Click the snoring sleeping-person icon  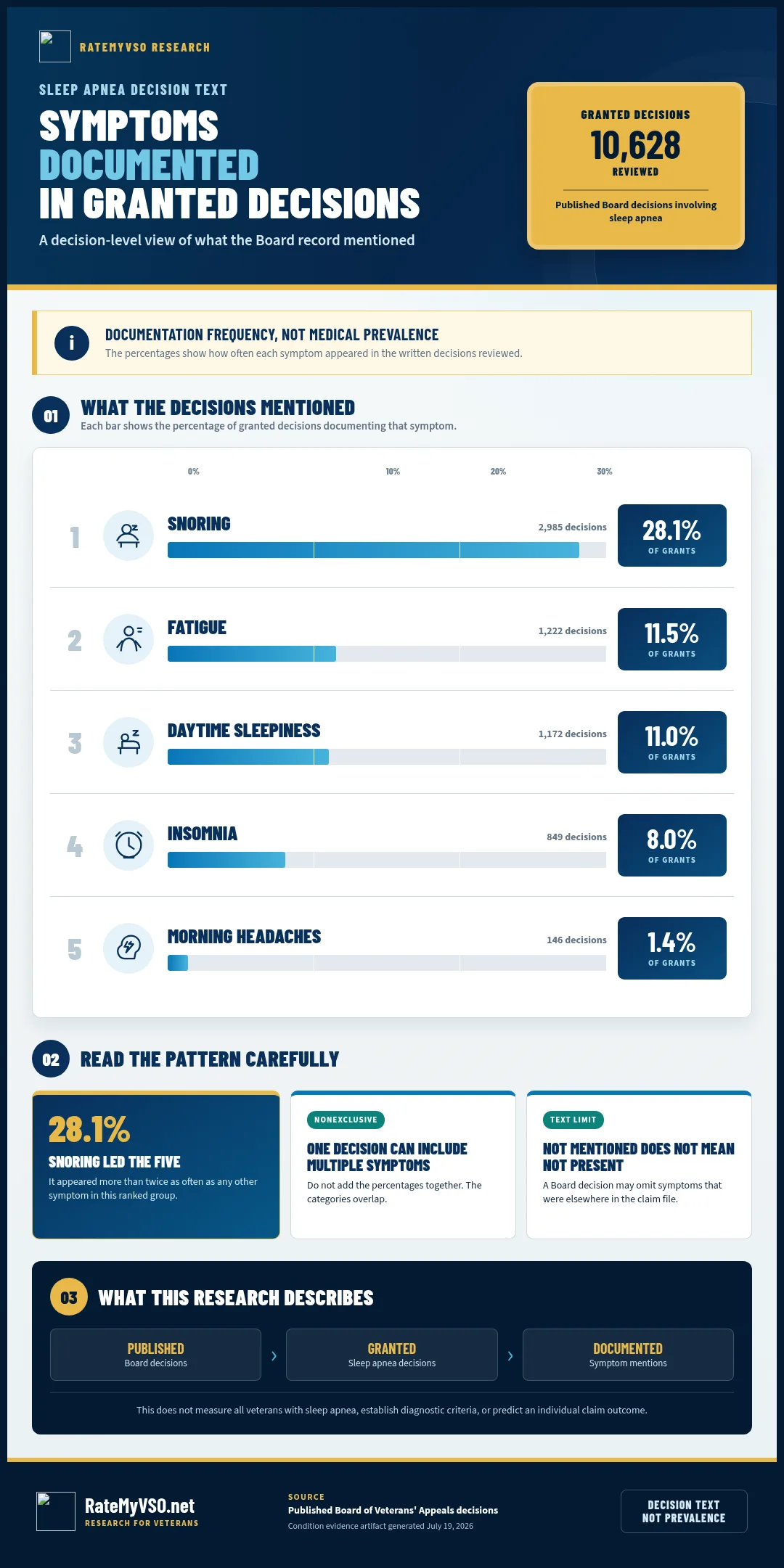click(x=128, y=535)
